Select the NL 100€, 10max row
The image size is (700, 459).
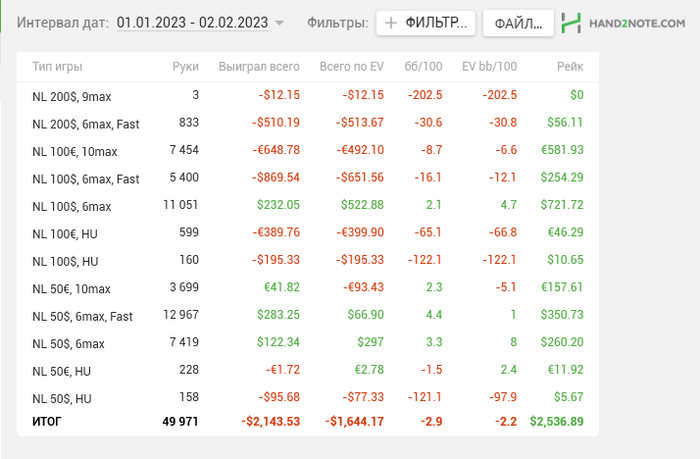(308, 150)
